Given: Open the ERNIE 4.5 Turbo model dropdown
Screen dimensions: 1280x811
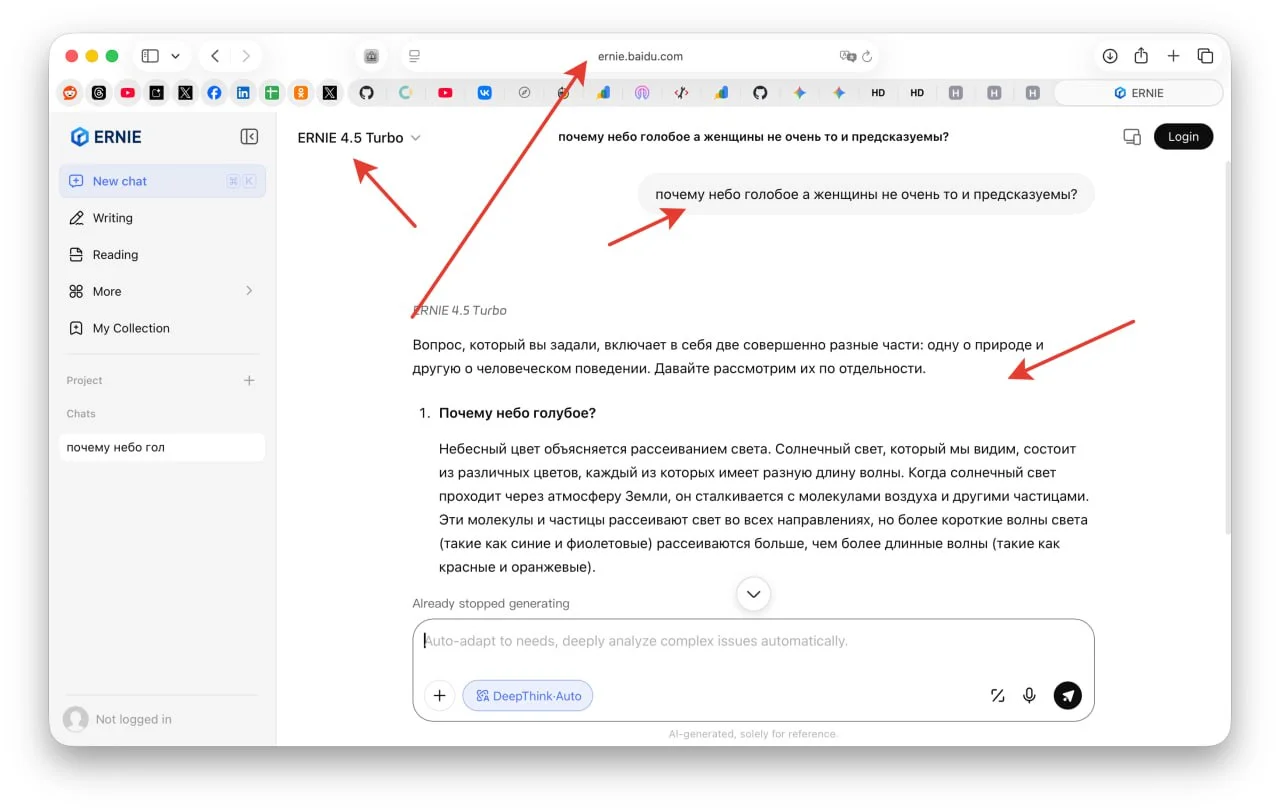Looking at the screenshot, I should [x=358, y=138].
